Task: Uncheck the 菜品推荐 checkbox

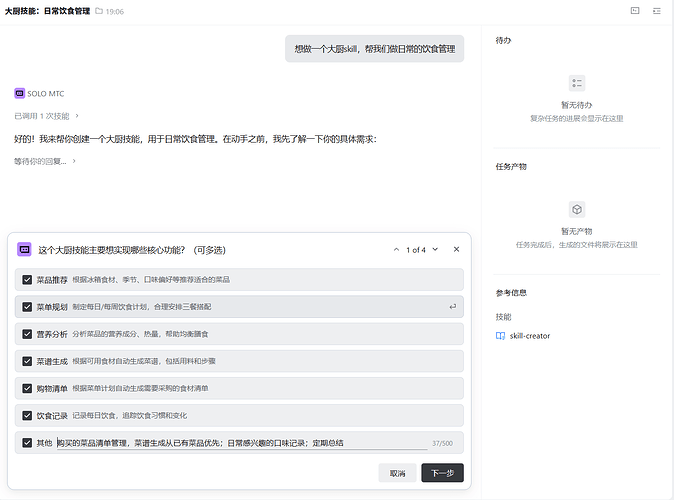Action: point(27,279)
